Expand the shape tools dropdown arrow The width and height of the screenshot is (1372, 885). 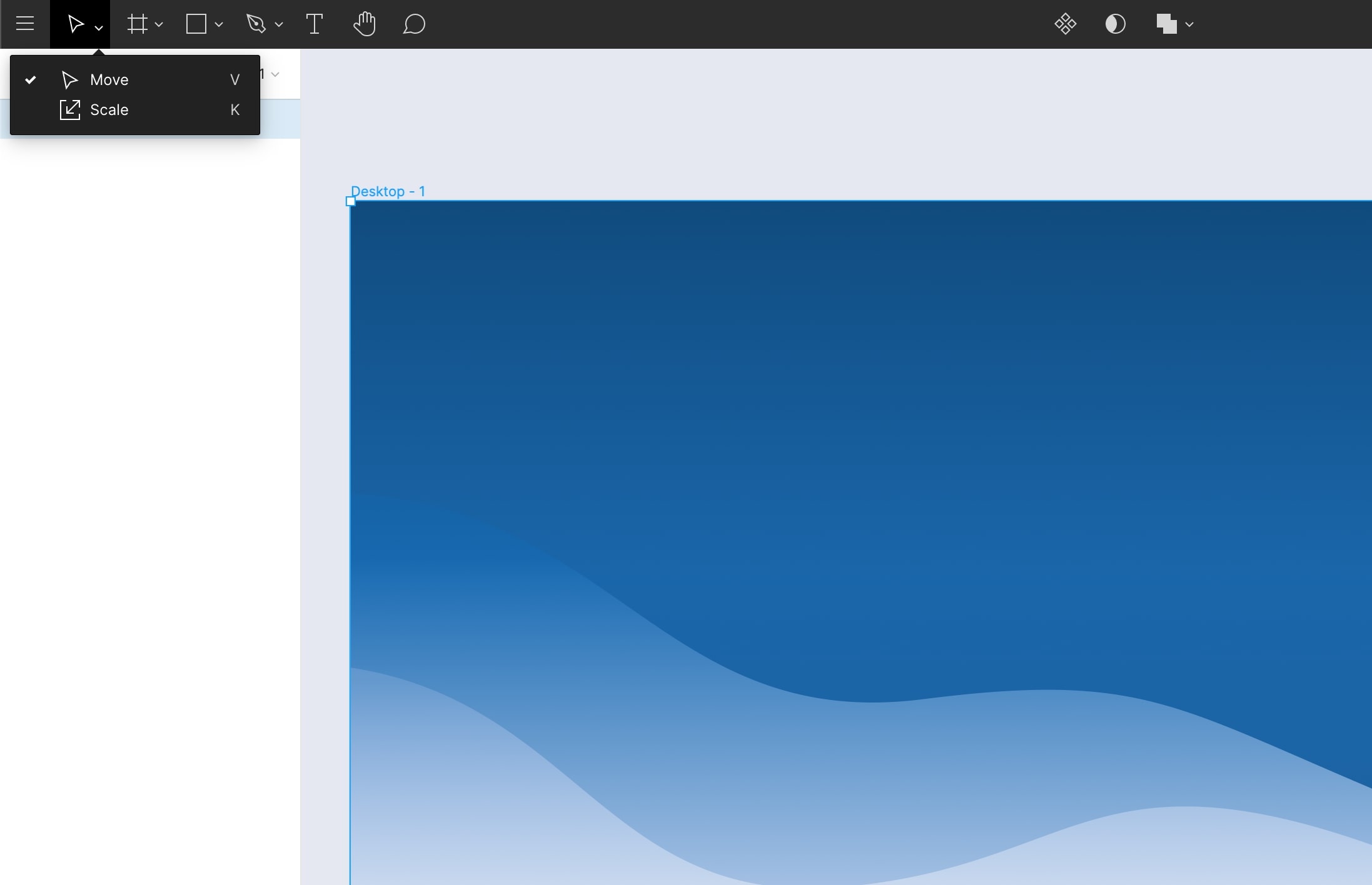219,24
